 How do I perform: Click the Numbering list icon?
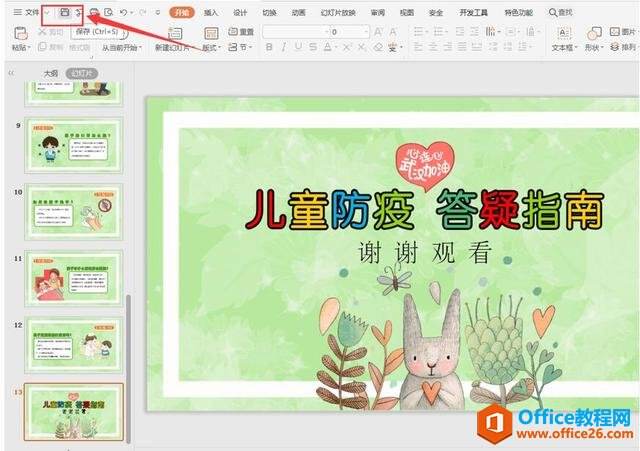pyautogui.click(x=439, y=31)
